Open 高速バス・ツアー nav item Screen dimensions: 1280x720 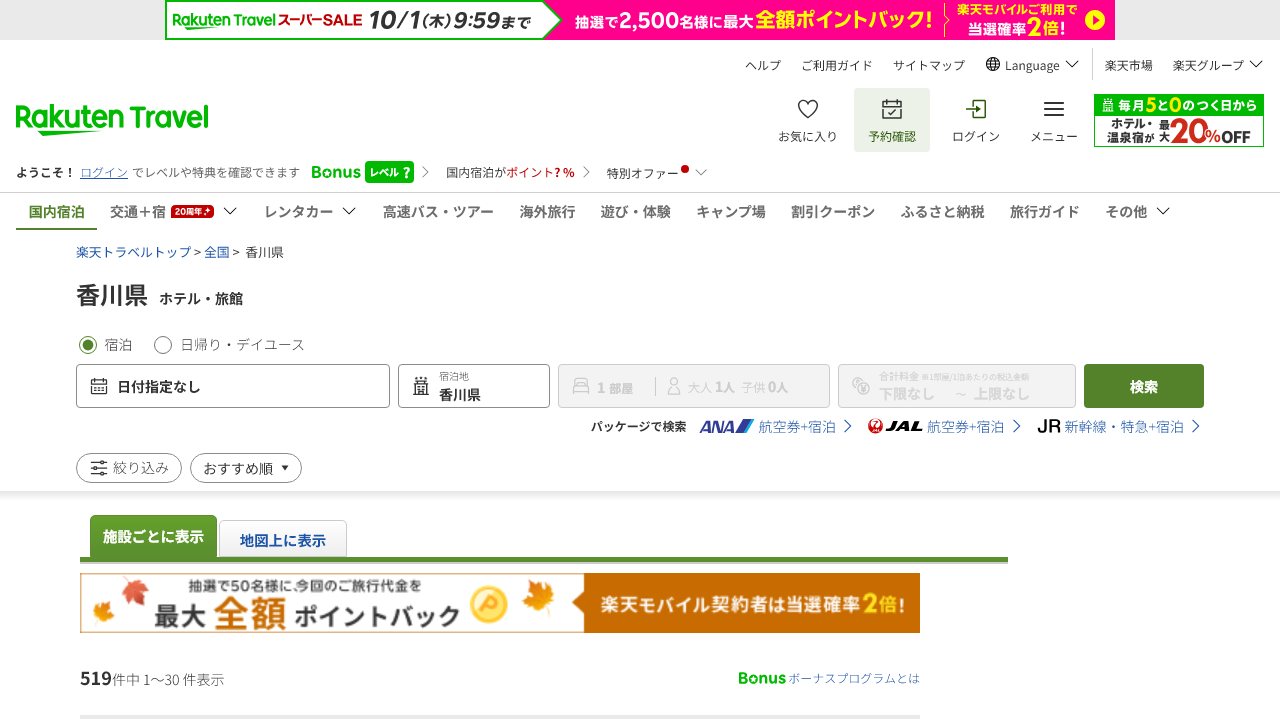(x=438, y=212)
